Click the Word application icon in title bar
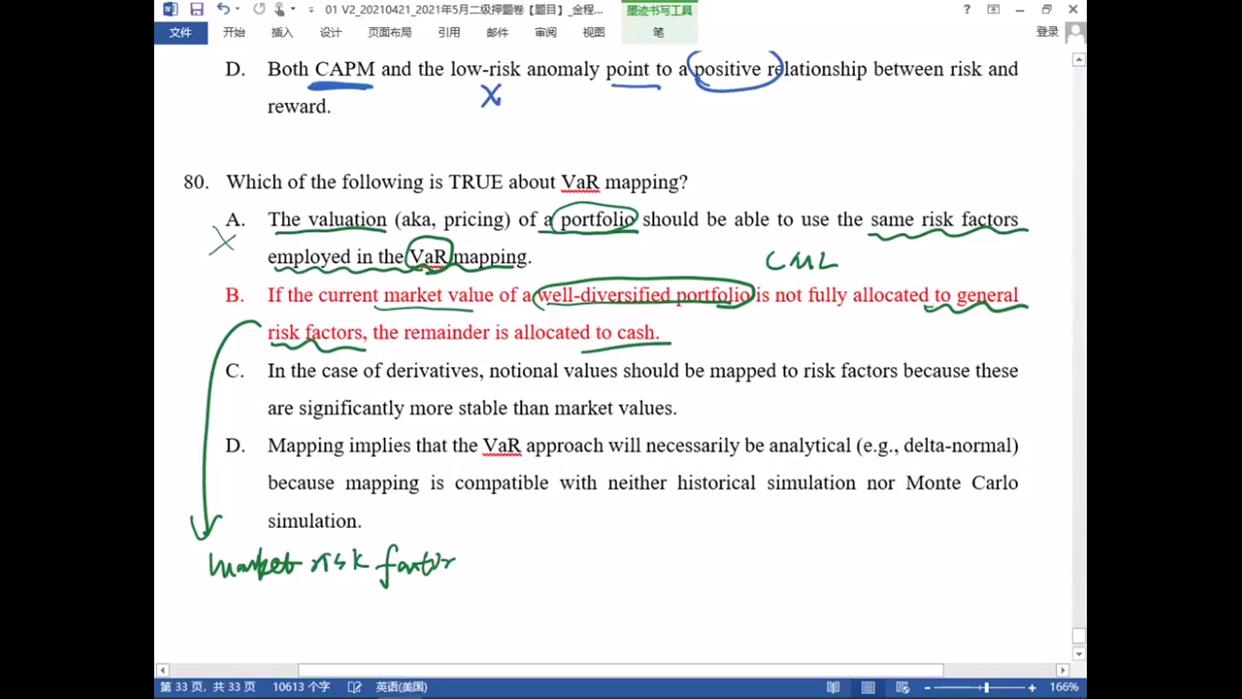 click(170, 9)
